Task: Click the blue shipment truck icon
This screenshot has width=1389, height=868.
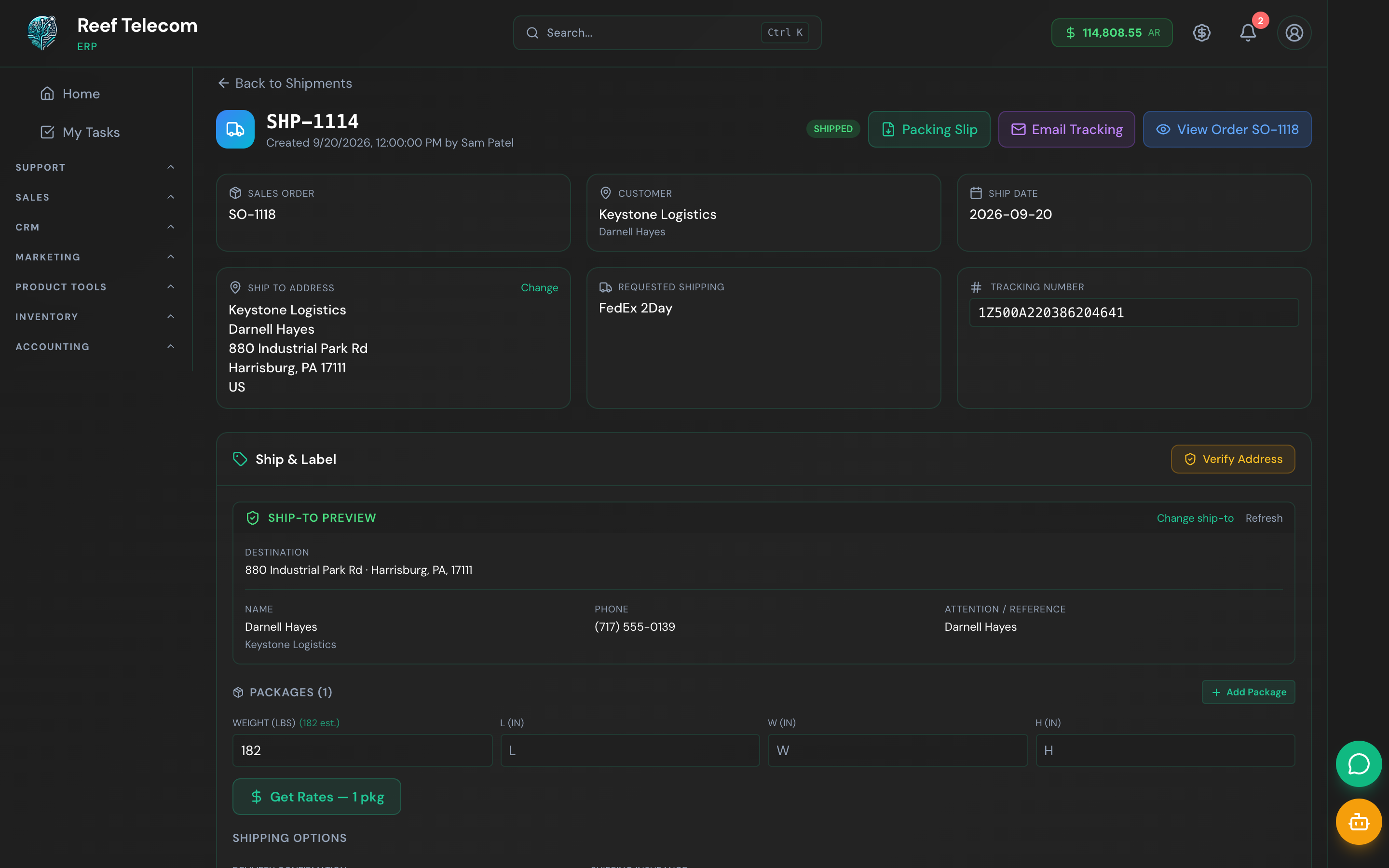Action: coord(235,129)
